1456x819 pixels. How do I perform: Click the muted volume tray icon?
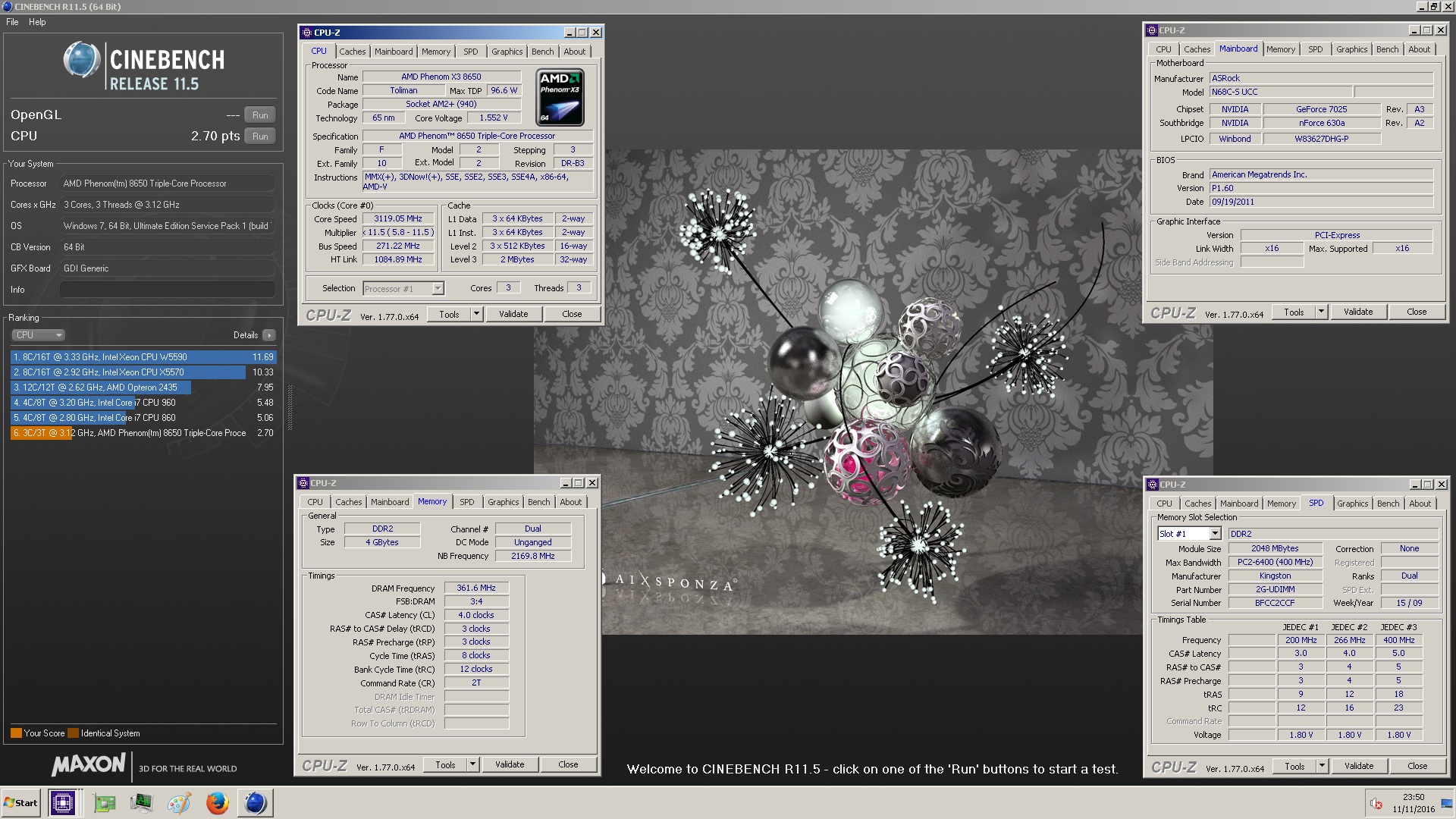[x=1376, y=804]
